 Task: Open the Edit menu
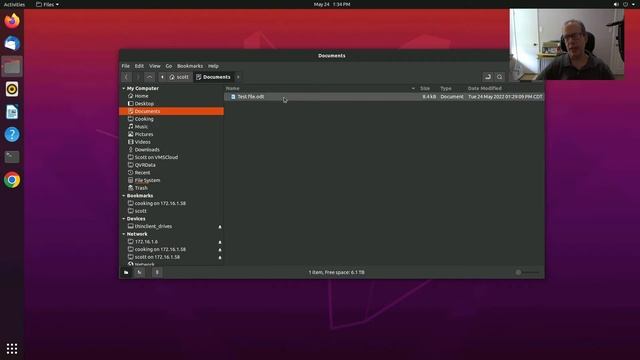coord(139,66)
